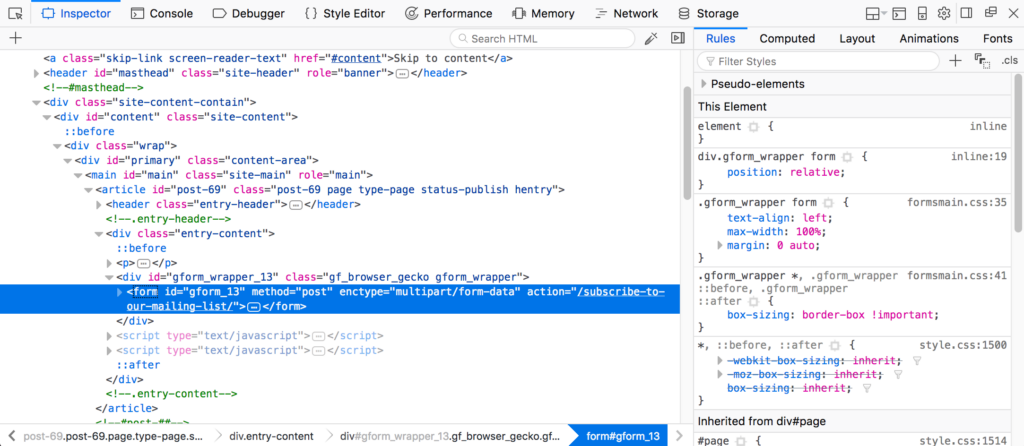Highlight elements matching '*, ::before, ::after' selector
The height and width of the screenshot is (446, 1024).
[834, 345]
